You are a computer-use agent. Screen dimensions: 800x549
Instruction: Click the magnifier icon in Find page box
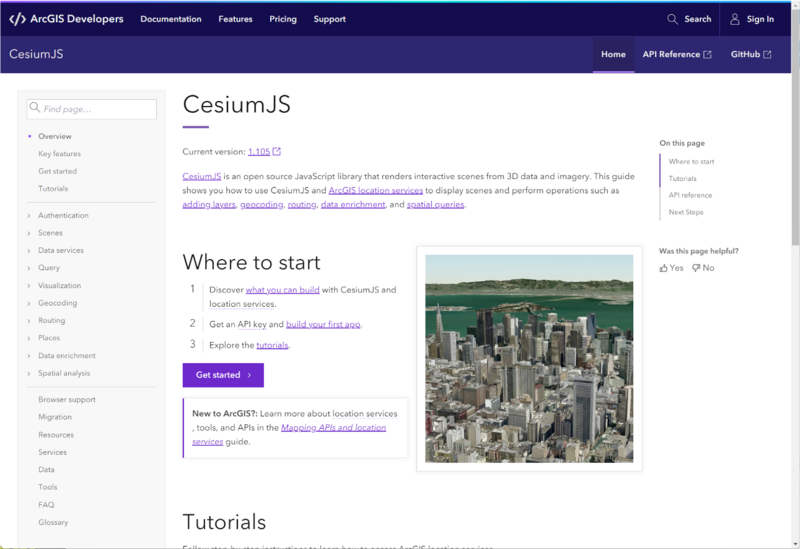[x=35, y=108]
